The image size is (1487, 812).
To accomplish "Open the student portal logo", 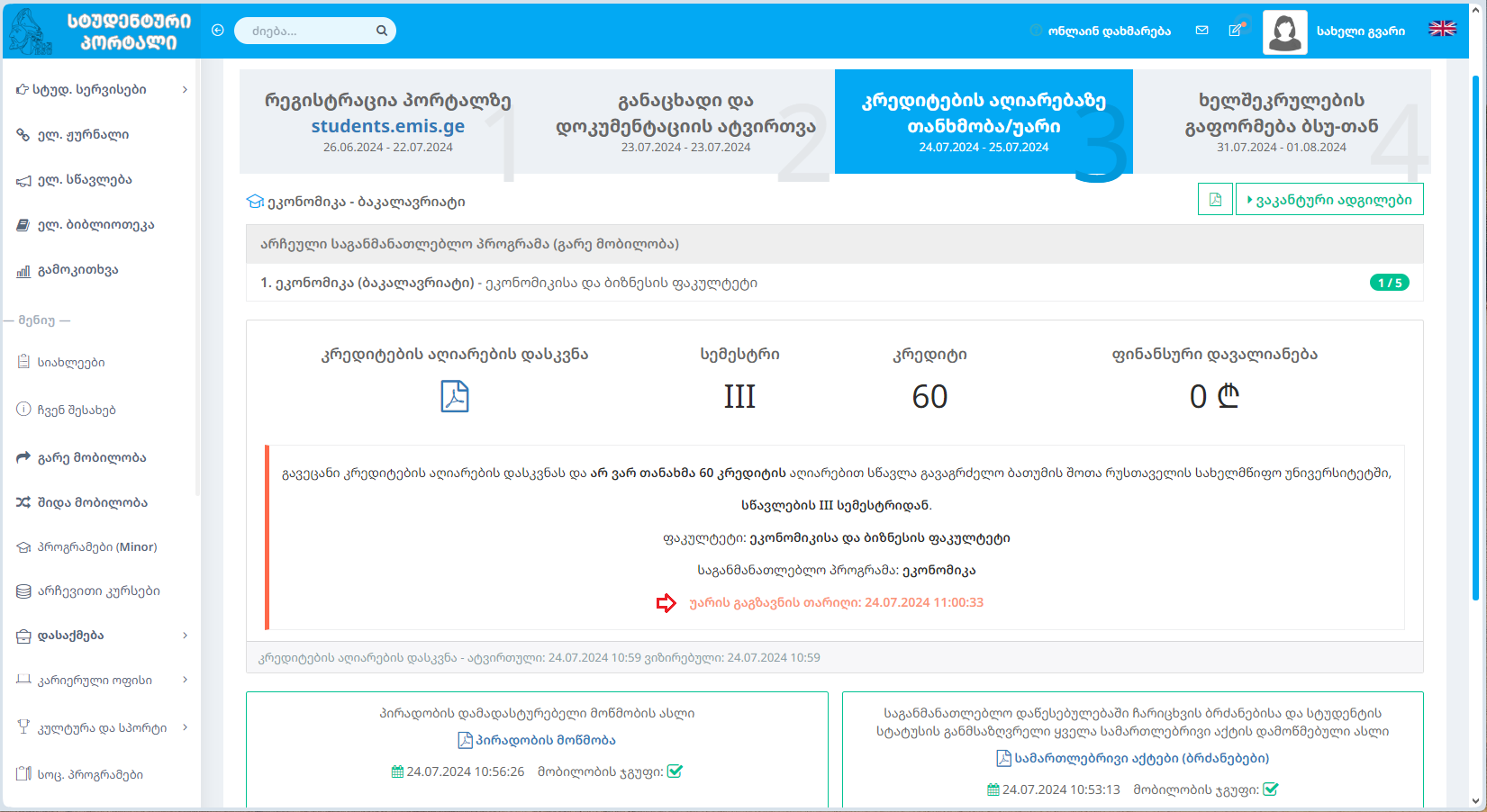I will pyautogui.click(x=99, y=31).
